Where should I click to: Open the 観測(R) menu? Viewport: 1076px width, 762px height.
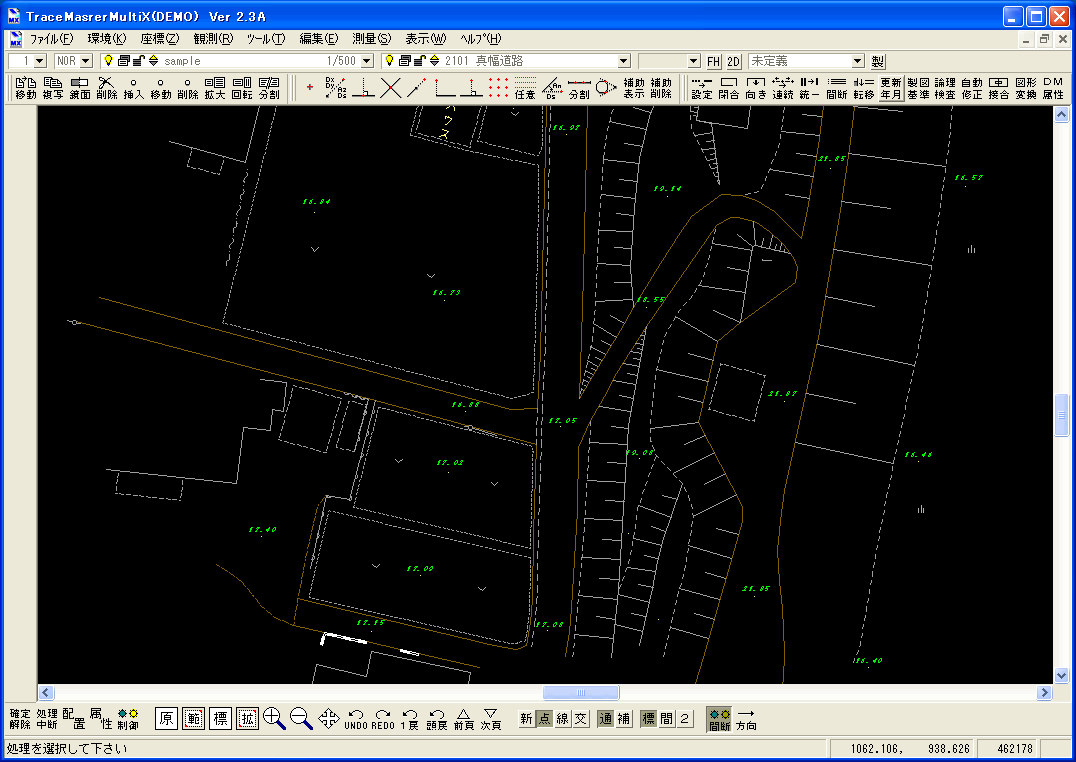(213, 39)
